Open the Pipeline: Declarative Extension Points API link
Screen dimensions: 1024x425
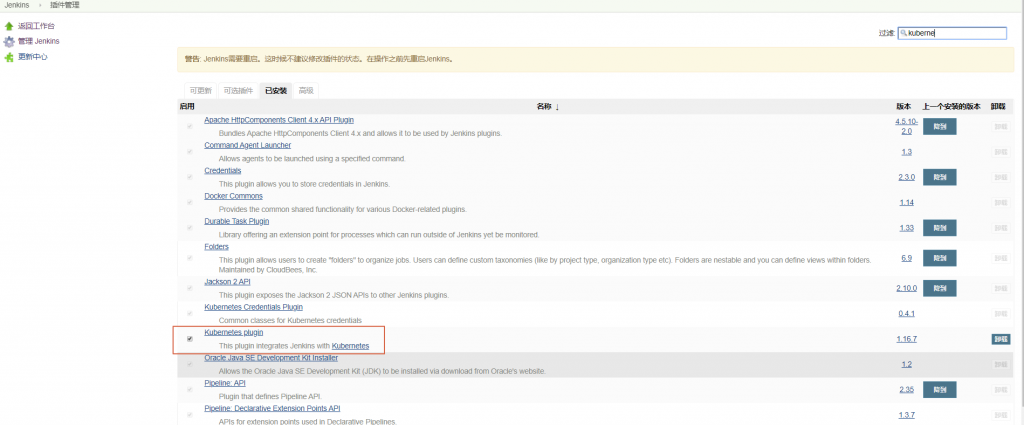[272, 409]
